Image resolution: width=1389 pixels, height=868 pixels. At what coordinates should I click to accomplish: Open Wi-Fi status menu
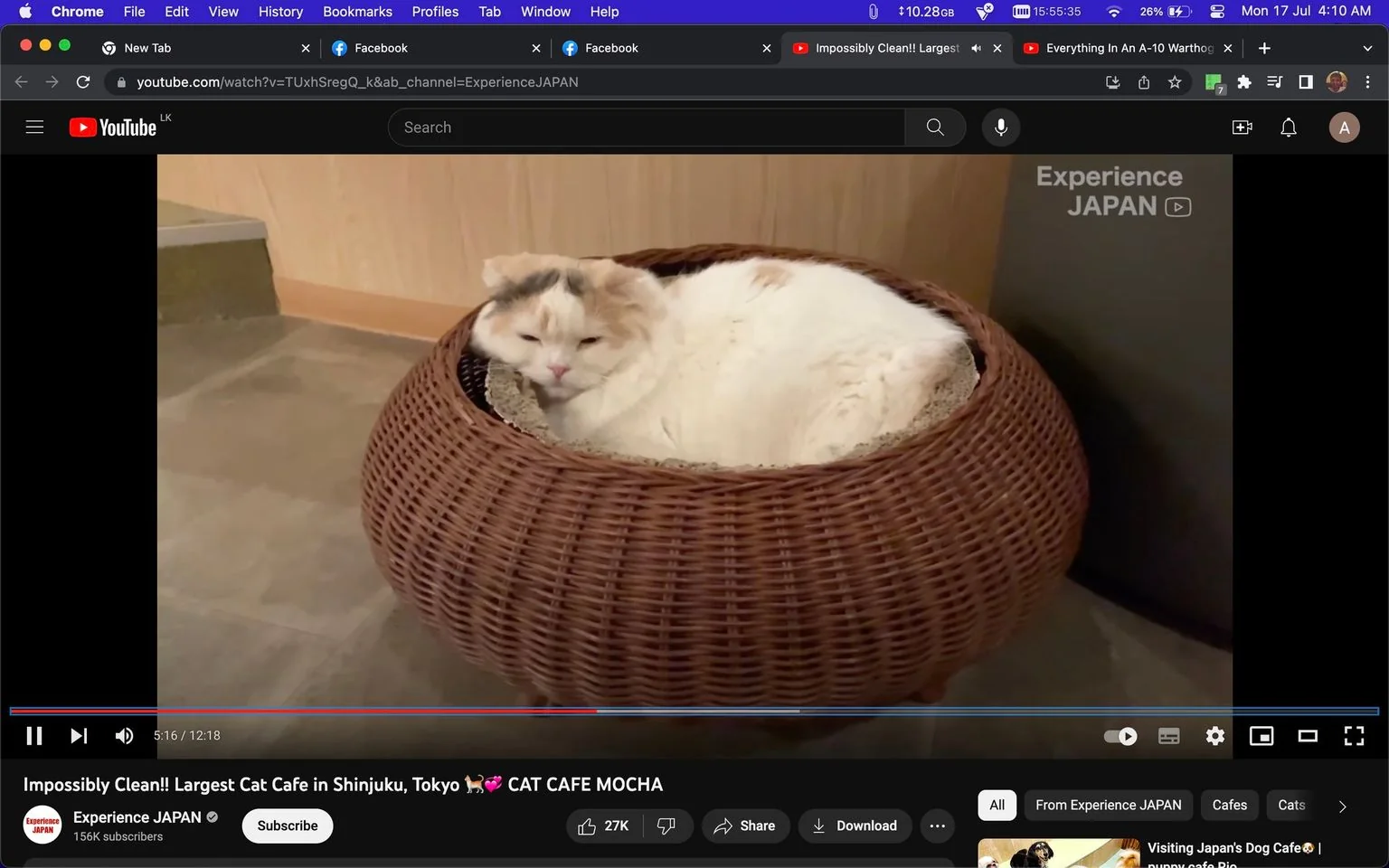tap(1114, 12)
